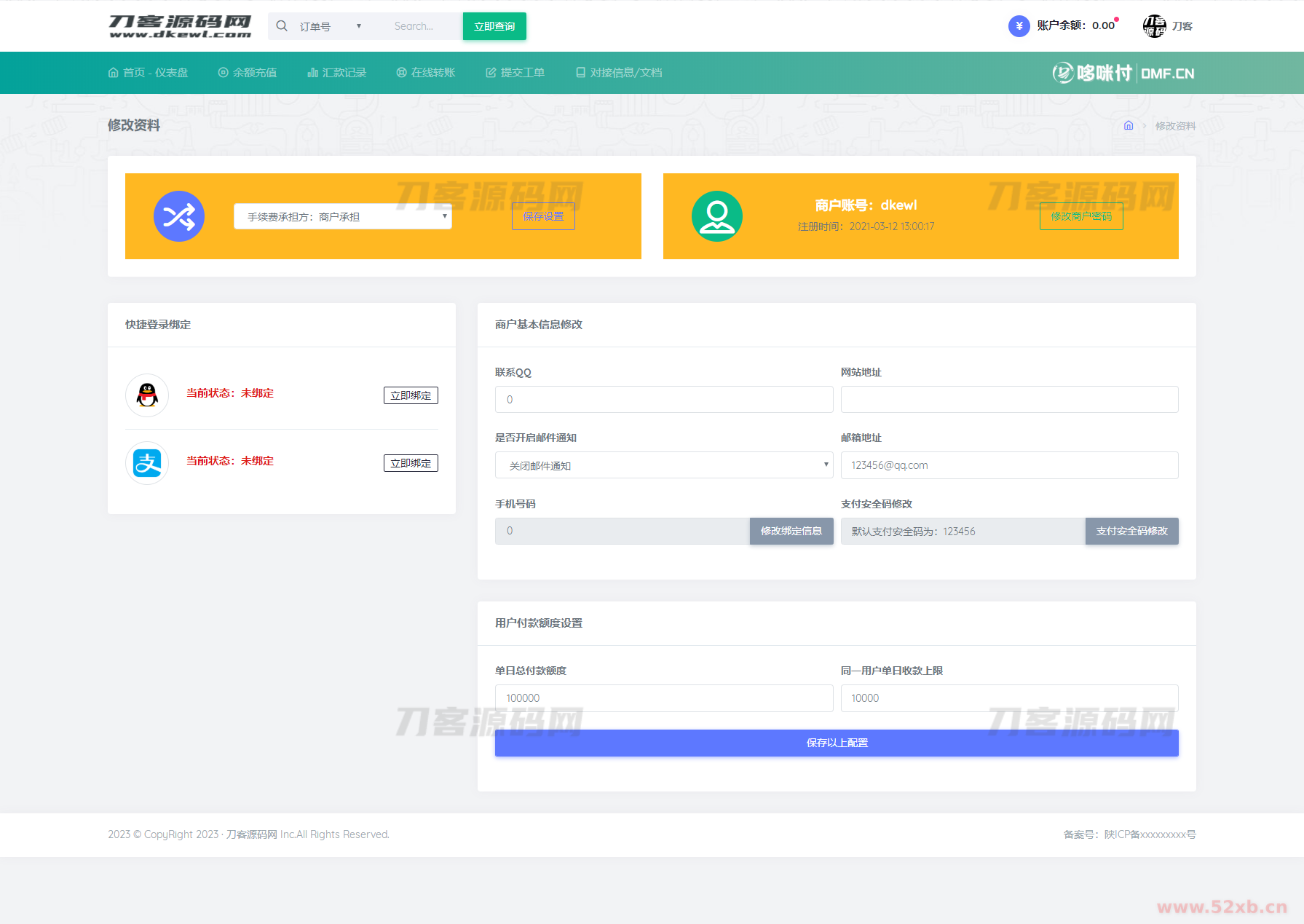
Task: Open the user avatar menu
Action: pos(1154,26)
